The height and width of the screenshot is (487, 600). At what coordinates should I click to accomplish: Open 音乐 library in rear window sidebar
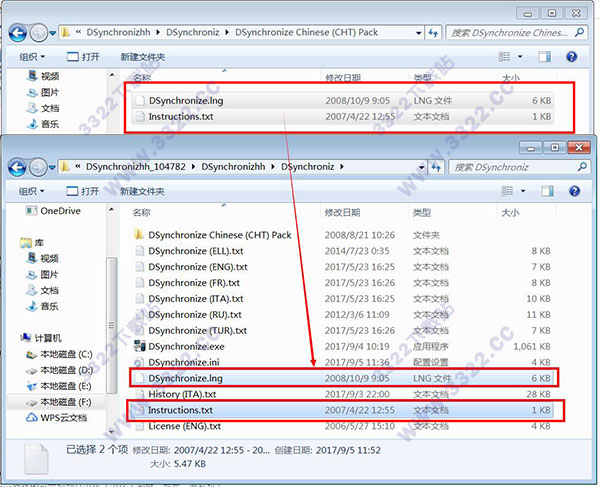[x=43, y=124]
